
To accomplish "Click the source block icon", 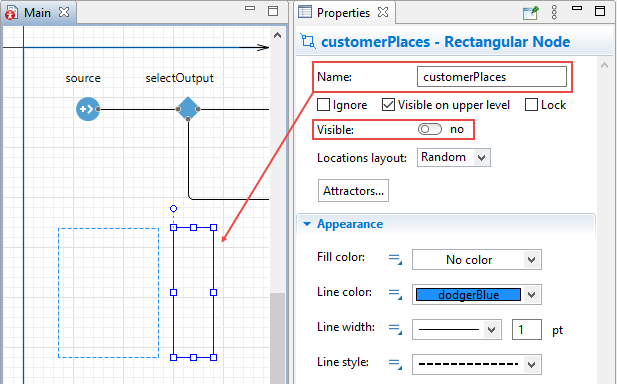I will click(x=88, y=109).
